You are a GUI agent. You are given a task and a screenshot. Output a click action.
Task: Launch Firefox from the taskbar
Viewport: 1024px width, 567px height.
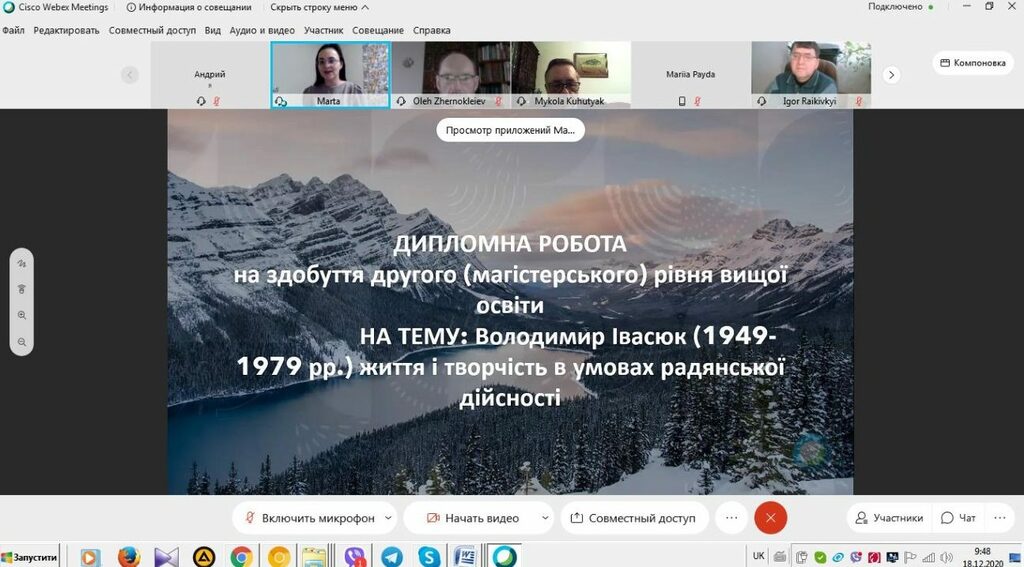[x=128, y=556]
